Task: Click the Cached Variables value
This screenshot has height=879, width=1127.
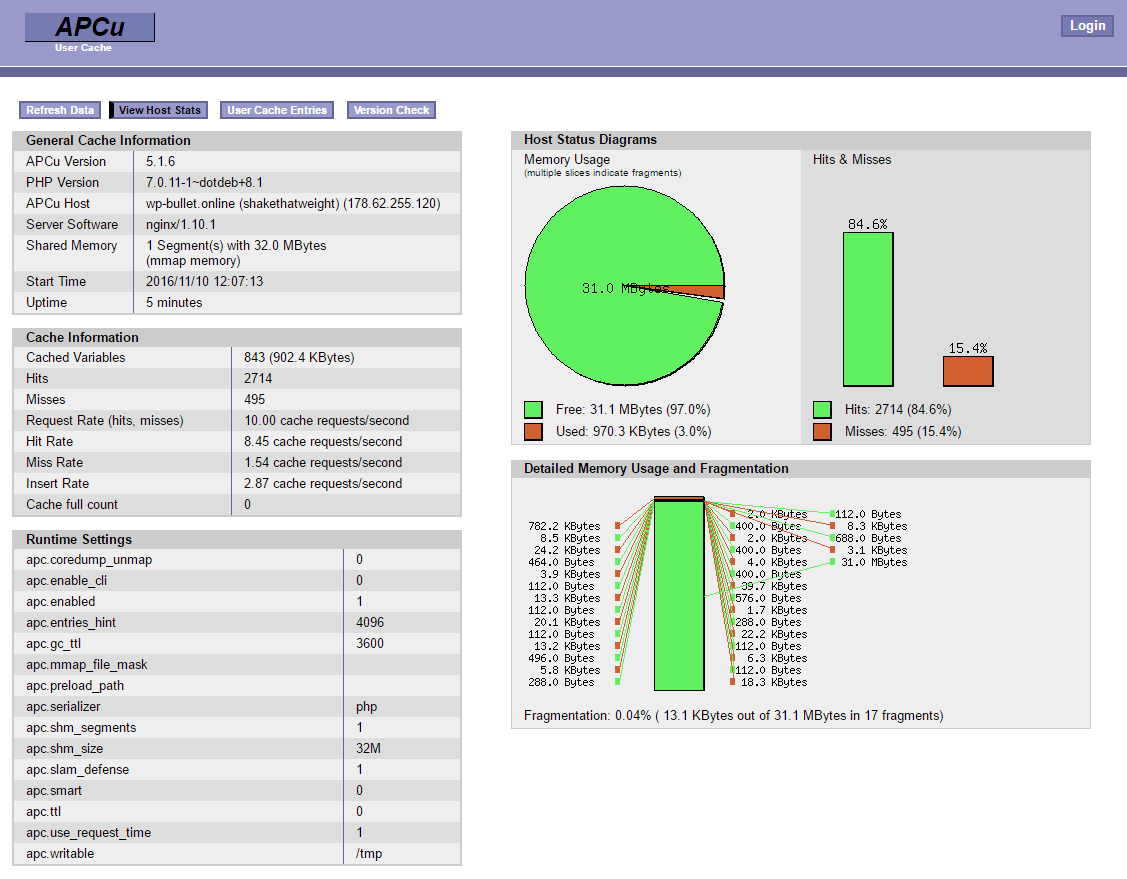Action: [299, 357]
